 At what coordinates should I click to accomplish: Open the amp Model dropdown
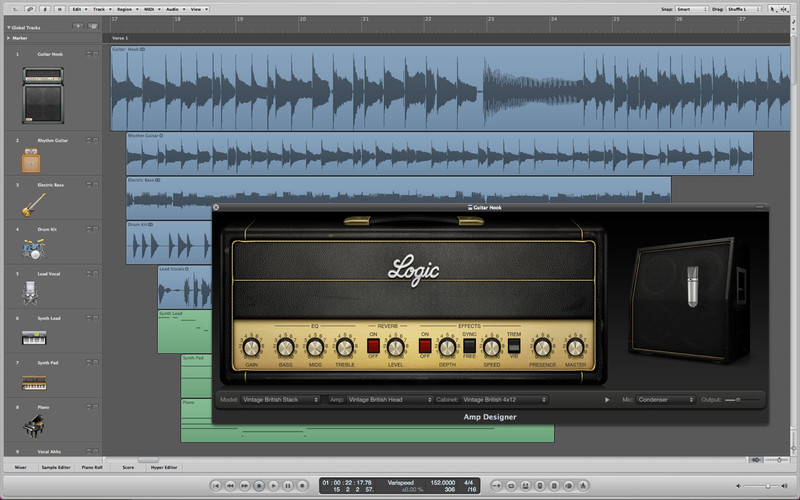282,400
